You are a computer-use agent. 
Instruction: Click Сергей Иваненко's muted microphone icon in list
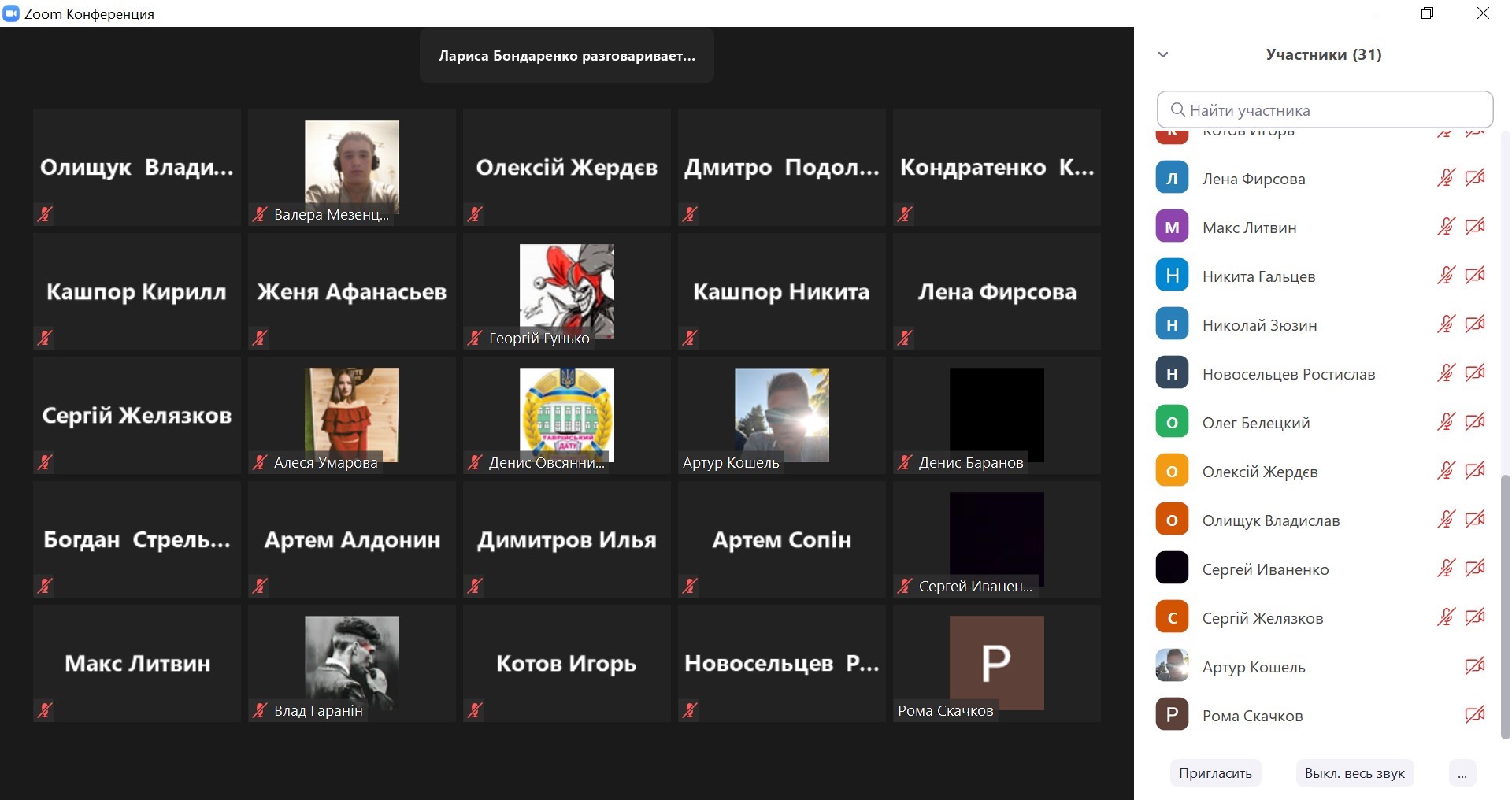pyautogui.click(x=1446, y=569)
